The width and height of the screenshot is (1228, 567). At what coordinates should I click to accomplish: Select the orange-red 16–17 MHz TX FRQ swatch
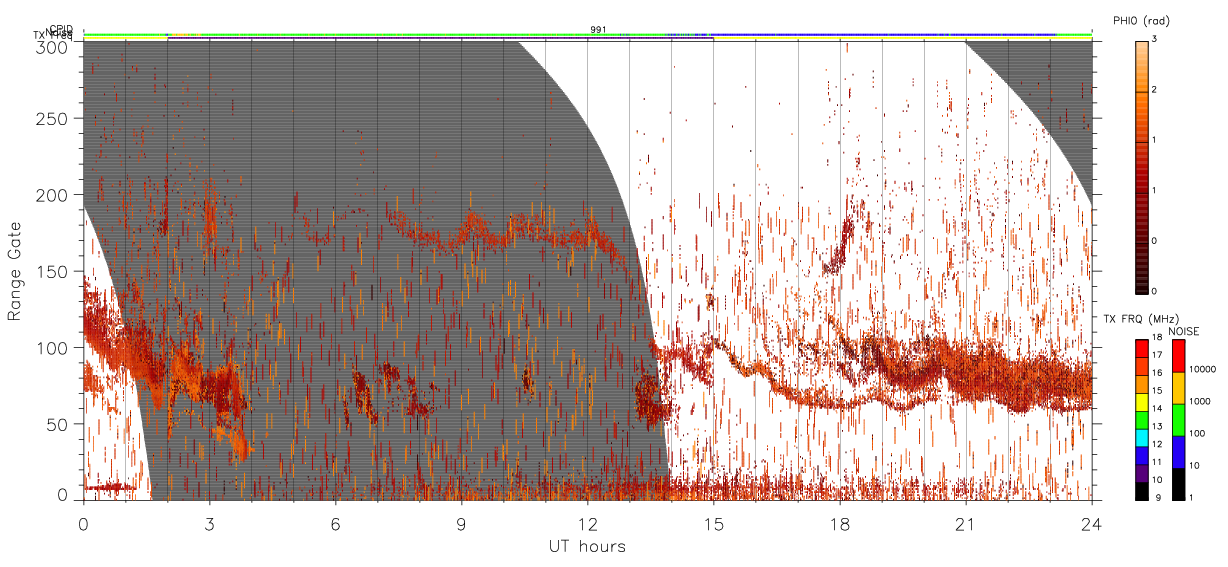click(1141, 366)
